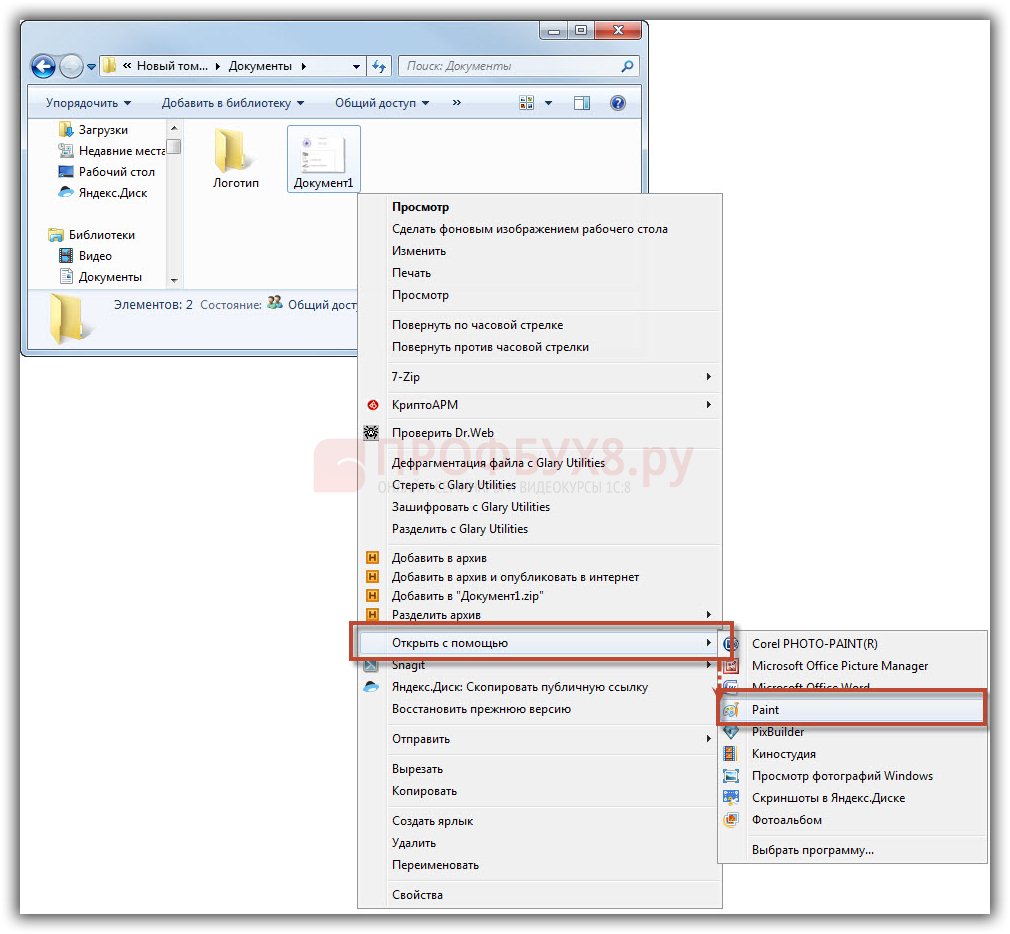Click the Фотоальбом icon
This screenshot has height=934, width=1010.
731,820
